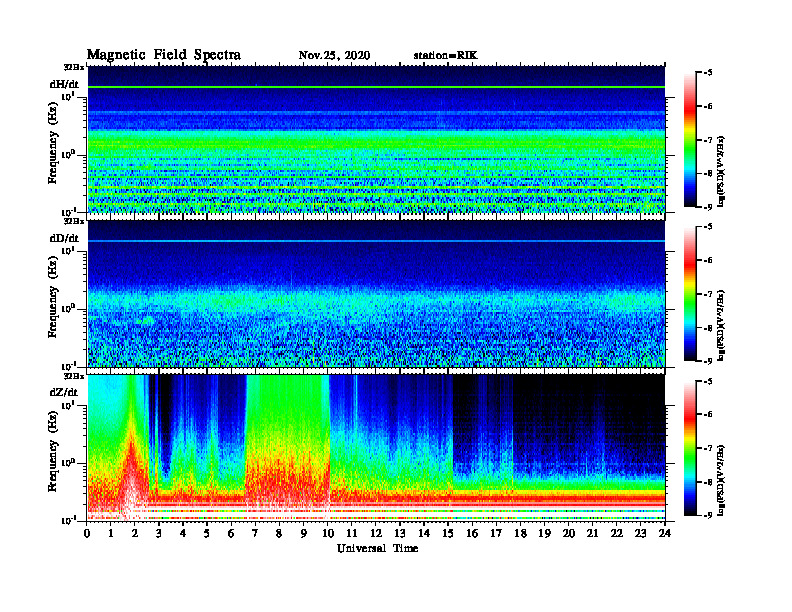Click the dH/dt spectrogram plot
Screen dimensions: 792x612
[376, 139]
